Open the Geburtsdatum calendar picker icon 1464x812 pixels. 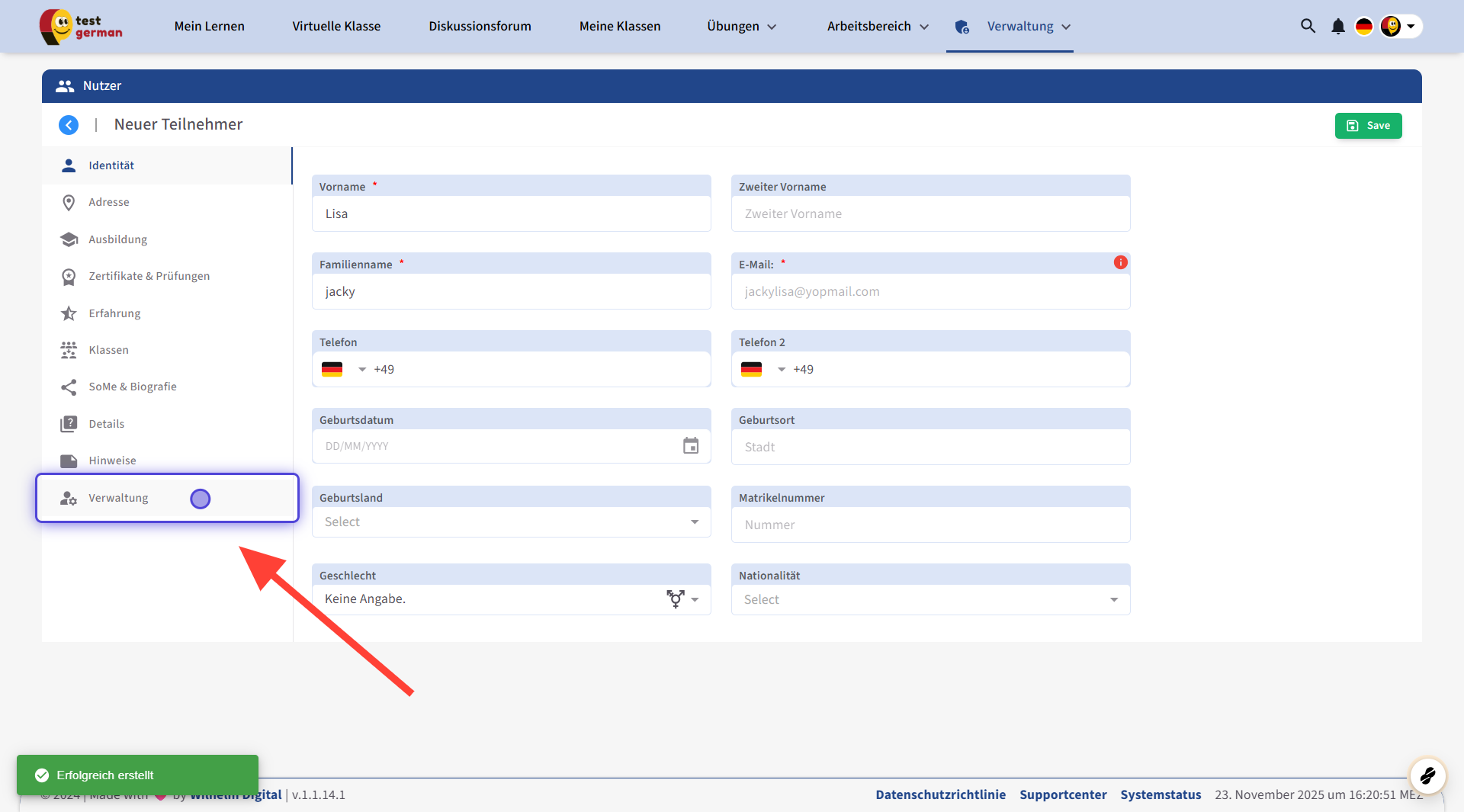tap(690, 446)
